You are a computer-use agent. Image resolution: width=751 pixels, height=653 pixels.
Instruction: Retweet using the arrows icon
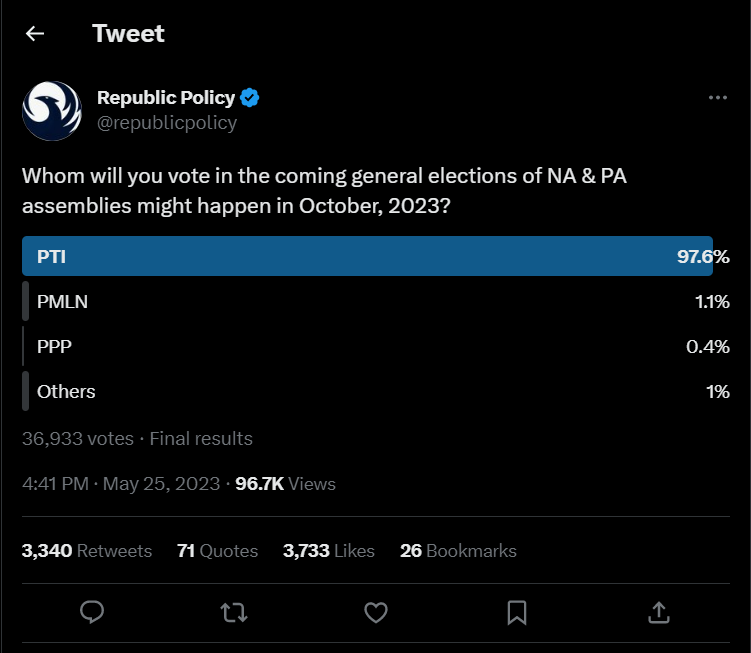click(234, 613)
